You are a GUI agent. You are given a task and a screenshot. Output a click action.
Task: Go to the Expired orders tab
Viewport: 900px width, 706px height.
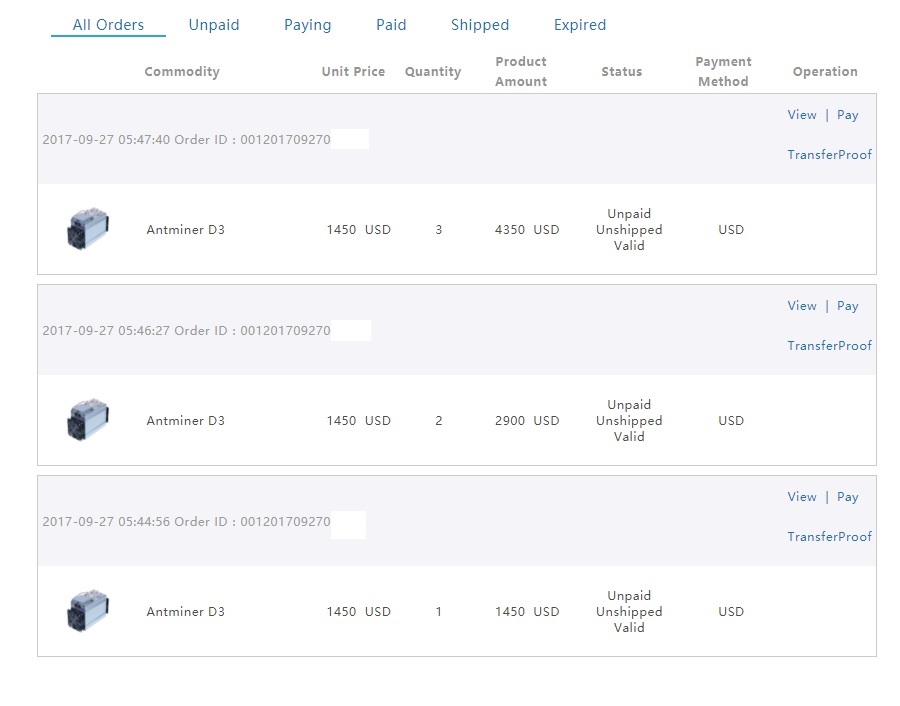point(580,25)
